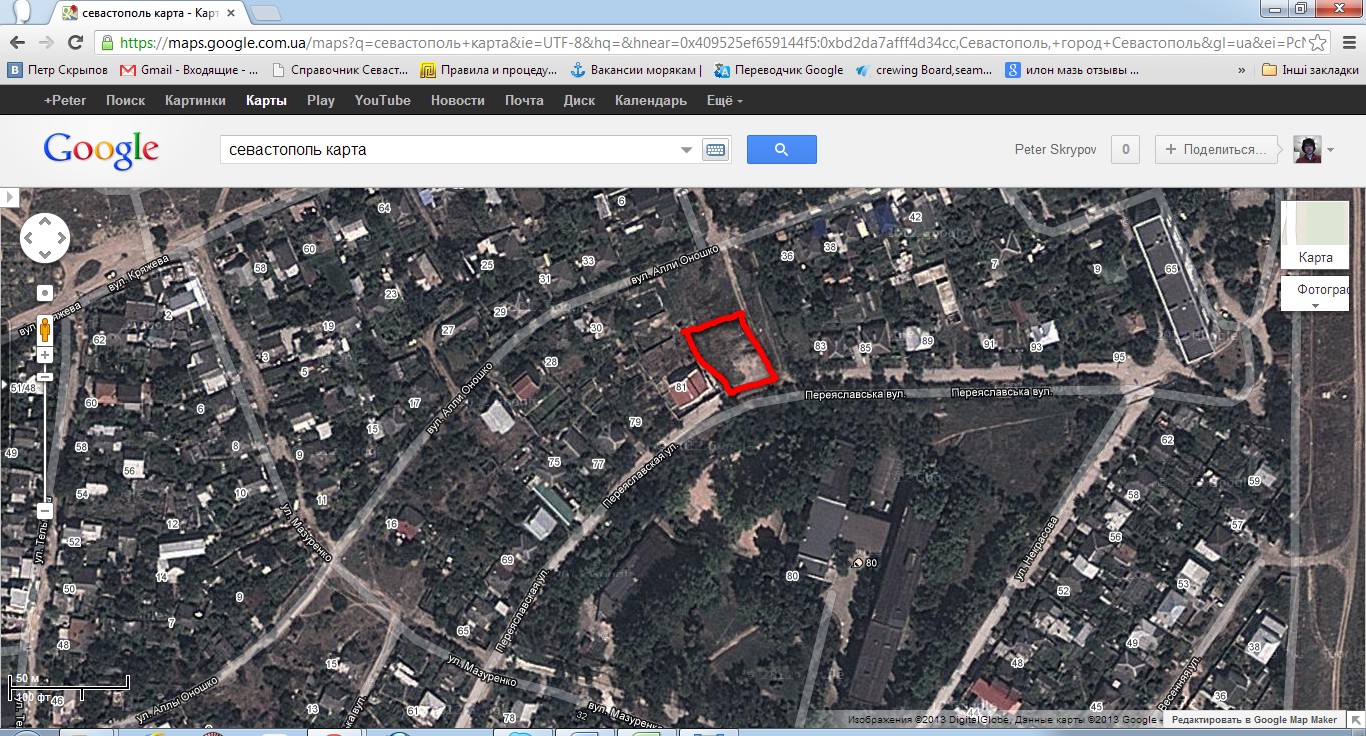Open Редактировать в Google Map Maker link

[1254, 720]
